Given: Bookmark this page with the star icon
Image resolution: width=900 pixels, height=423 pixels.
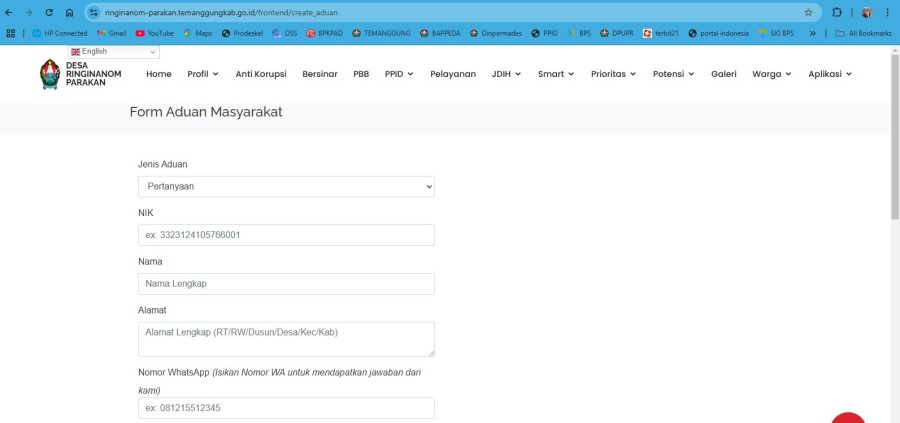Looking at the screenshot, I should pos(808,12).
